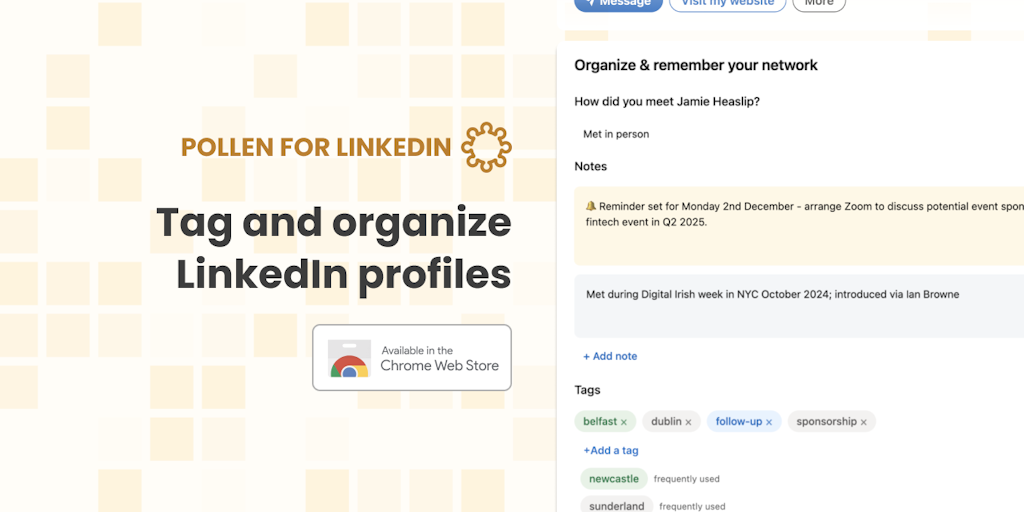Image resolution: width=1024 pixels, height=512 pixels.
Task: Click the Pollen flower logo icon
Action: click(x=486, y=147)
